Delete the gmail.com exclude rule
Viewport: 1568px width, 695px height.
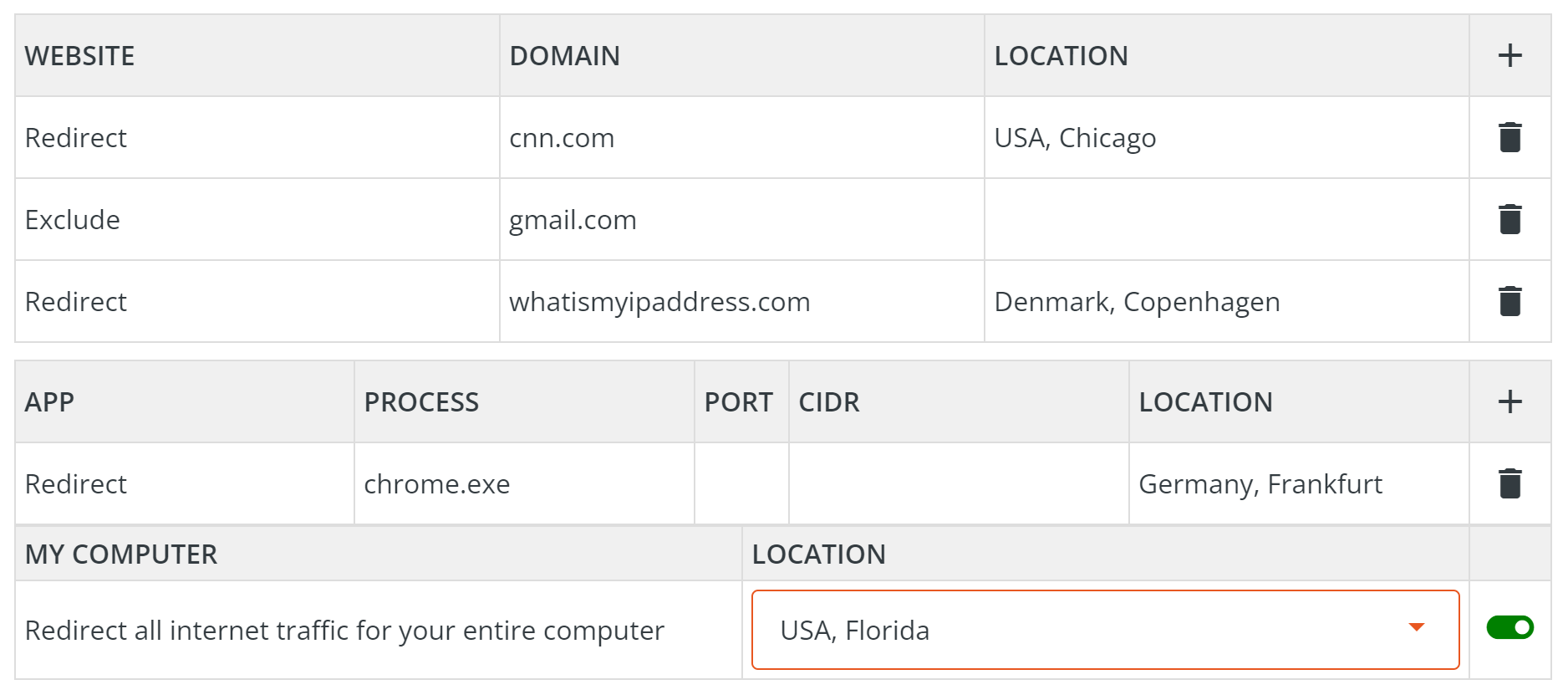(1509, 218)
